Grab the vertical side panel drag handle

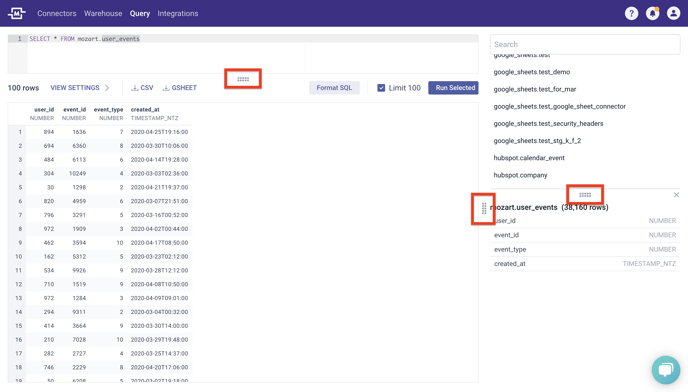[x=484, y=209]
